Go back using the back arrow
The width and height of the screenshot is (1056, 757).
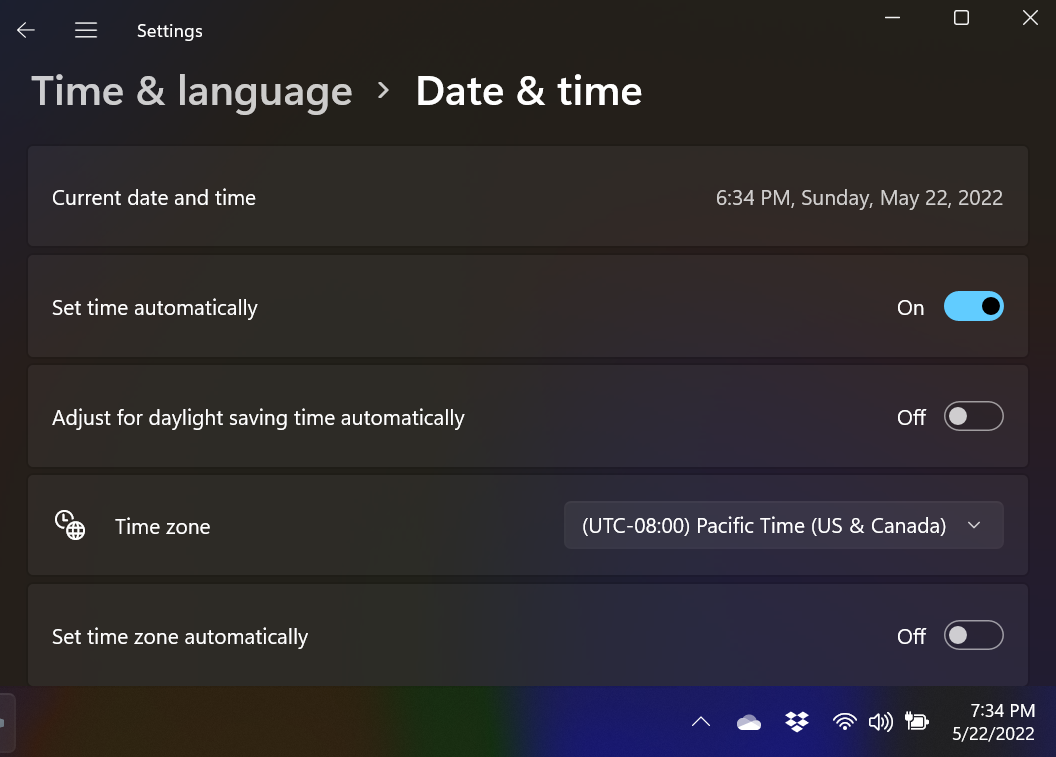pyautogui.click(x=26, y=30)
